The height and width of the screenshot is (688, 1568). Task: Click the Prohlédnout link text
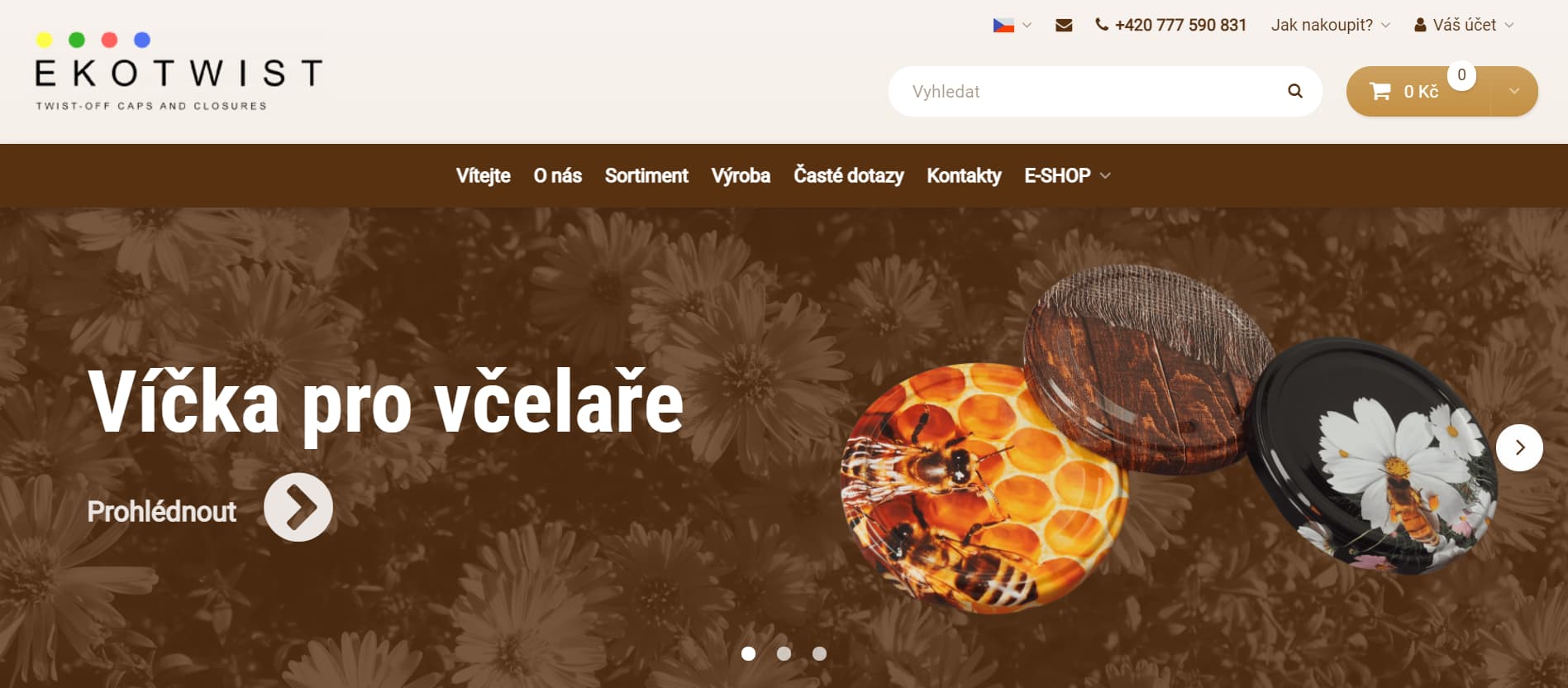162,511
